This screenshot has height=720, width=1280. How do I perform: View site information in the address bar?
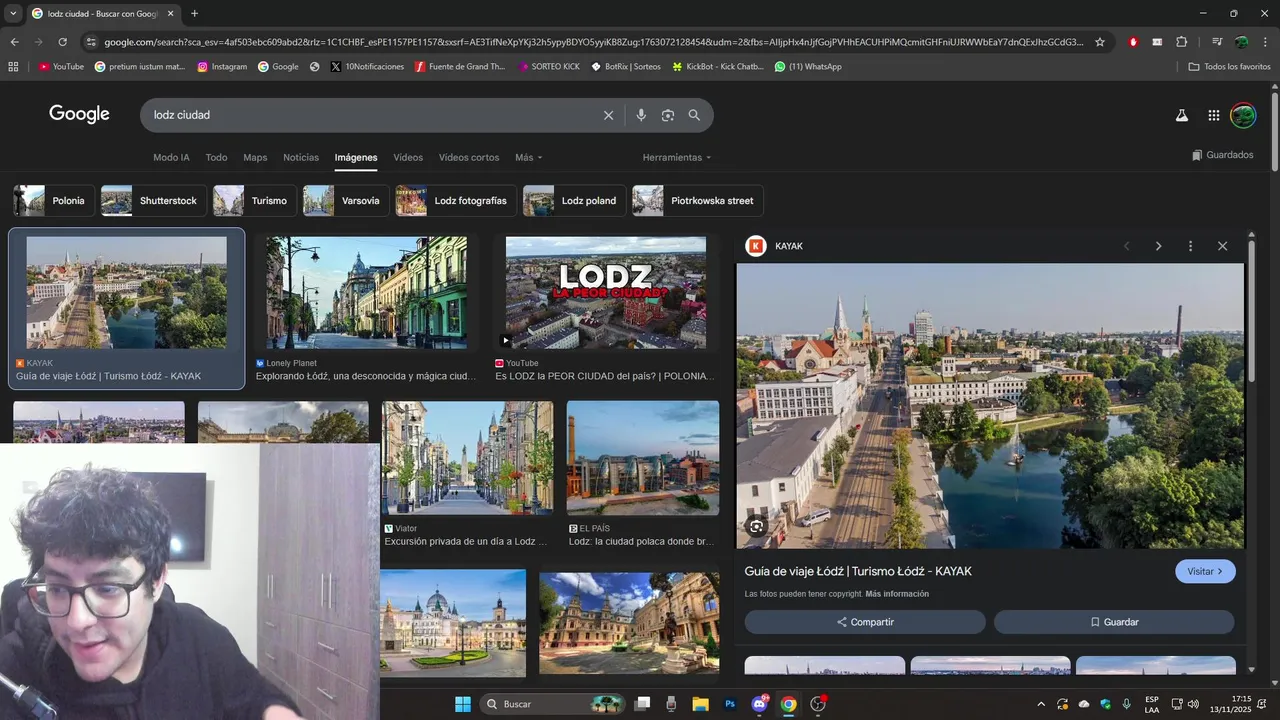[91, 42]
